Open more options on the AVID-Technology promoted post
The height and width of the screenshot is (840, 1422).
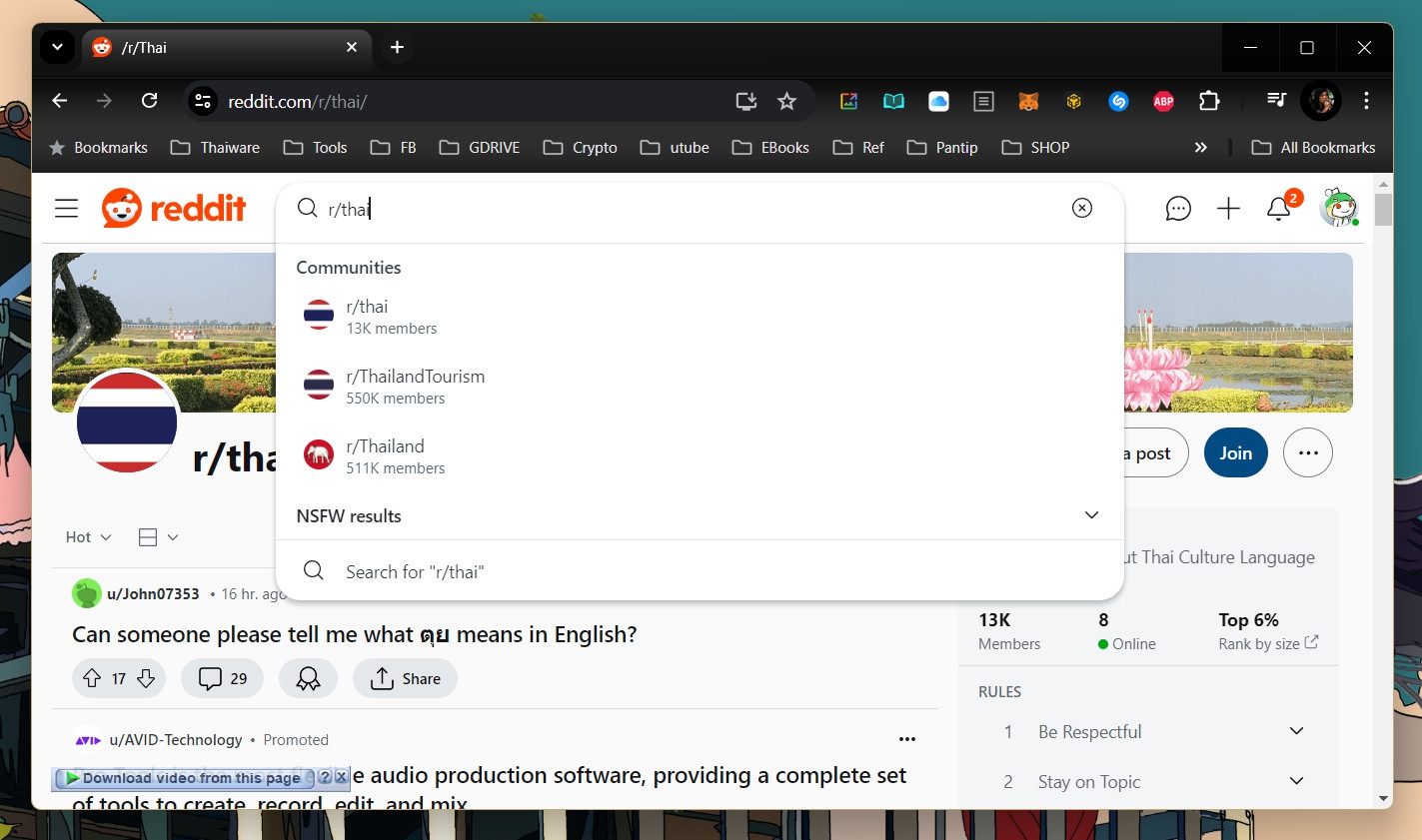pyautogui.click(x=907, y=739)
